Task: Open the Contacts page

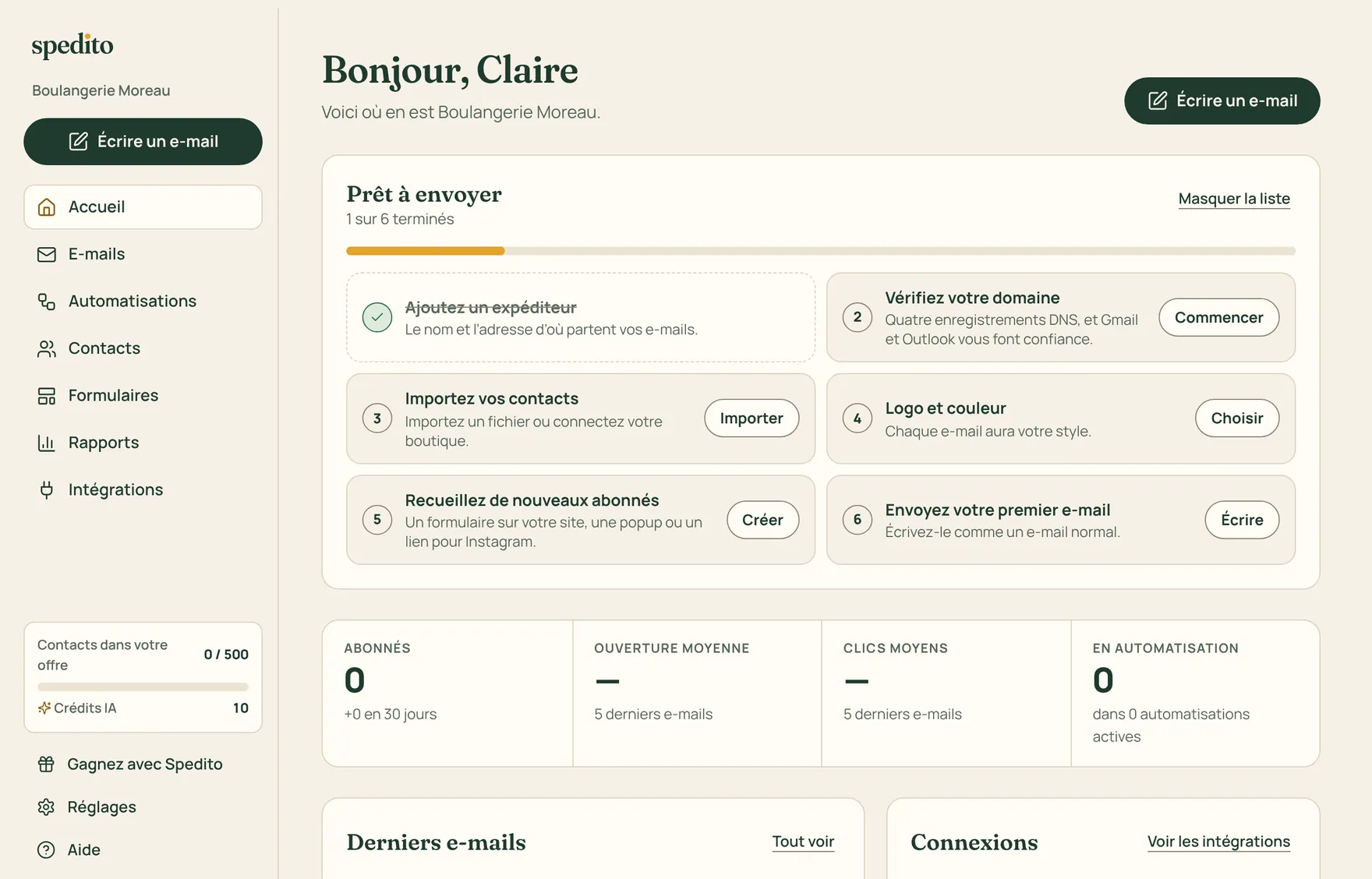Action: [143, 348]
